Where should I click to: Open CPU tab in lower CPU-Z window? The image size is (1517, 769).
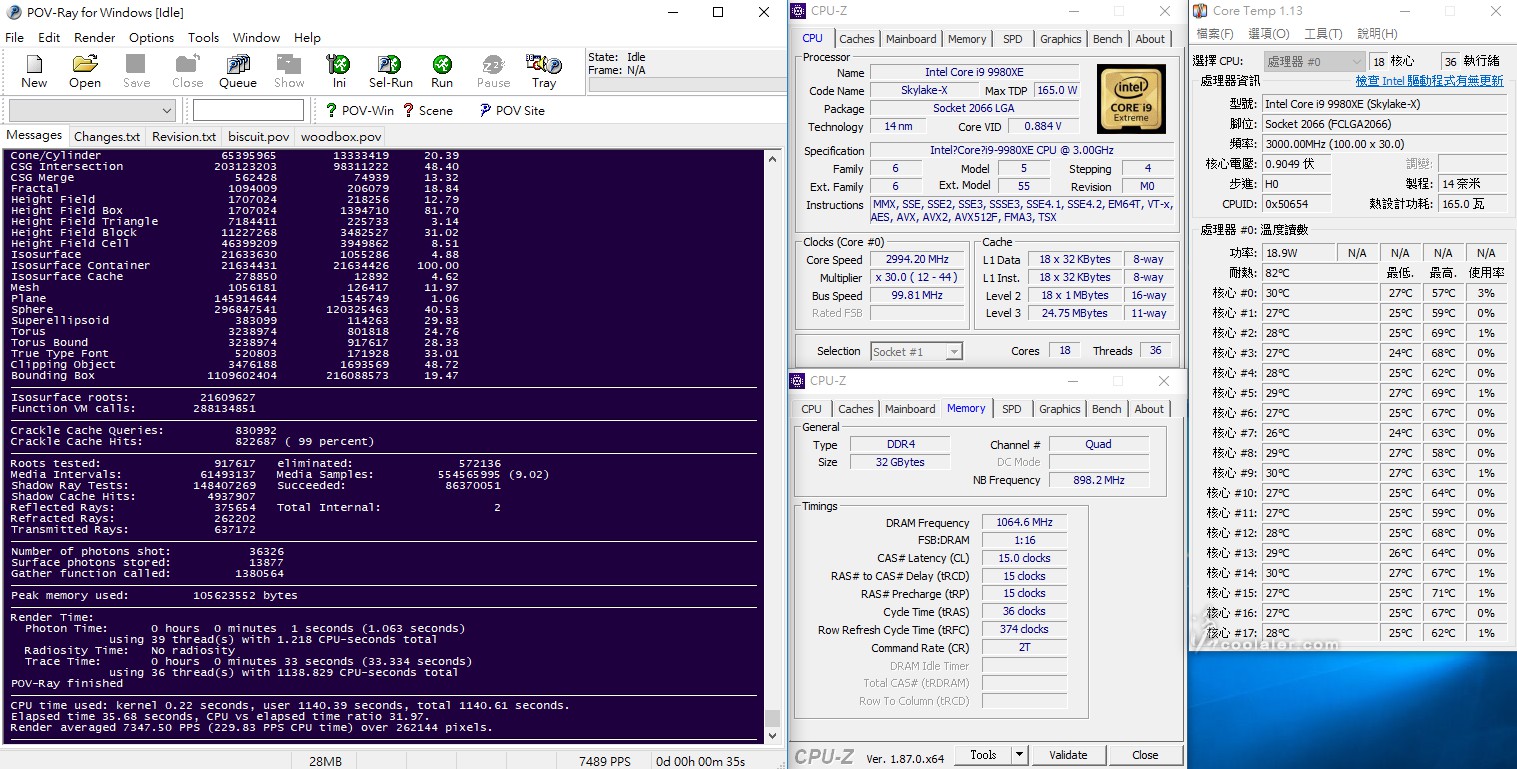812,409
